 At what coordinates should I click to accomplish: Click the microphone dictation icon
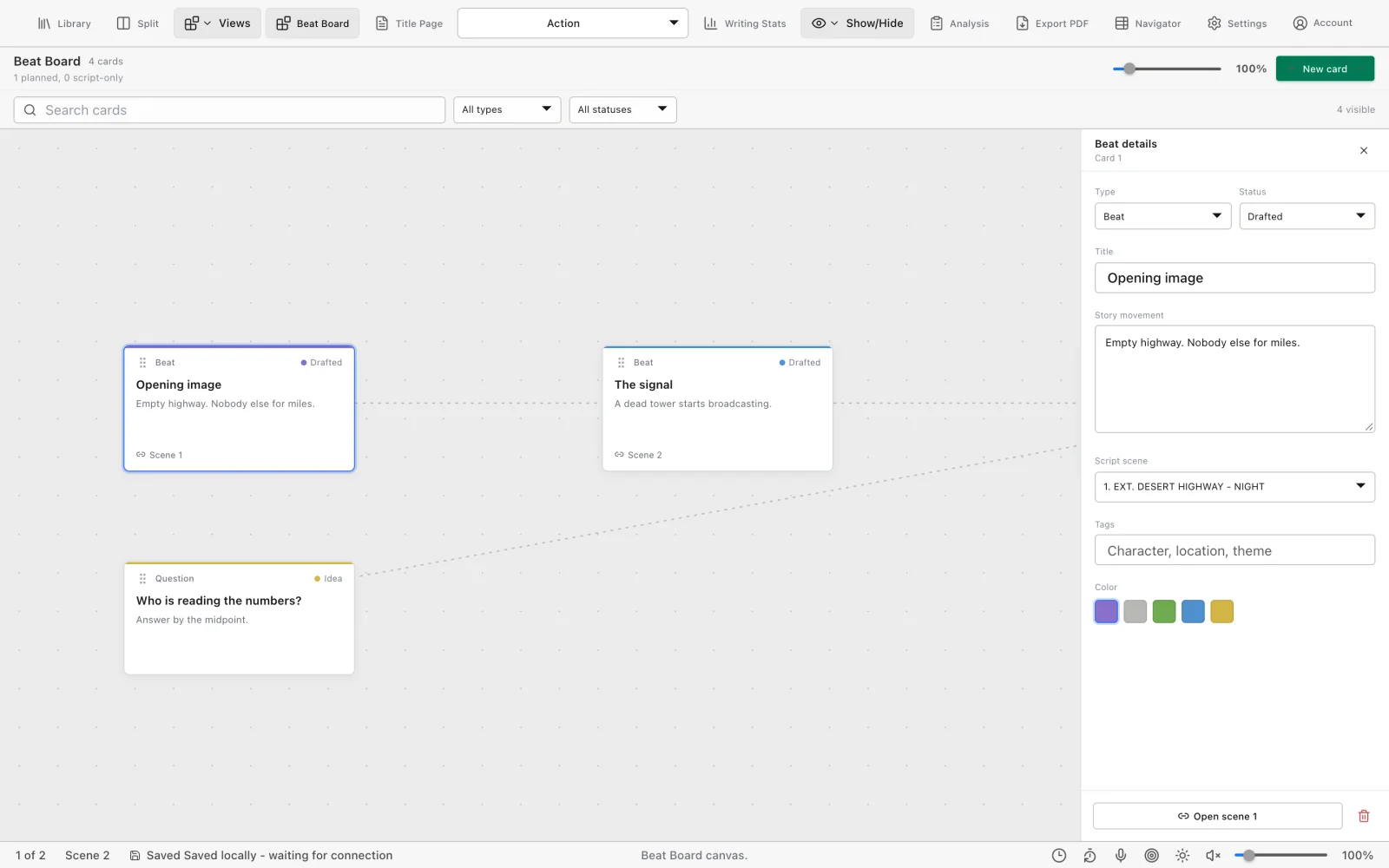[x=1121, y=856]
